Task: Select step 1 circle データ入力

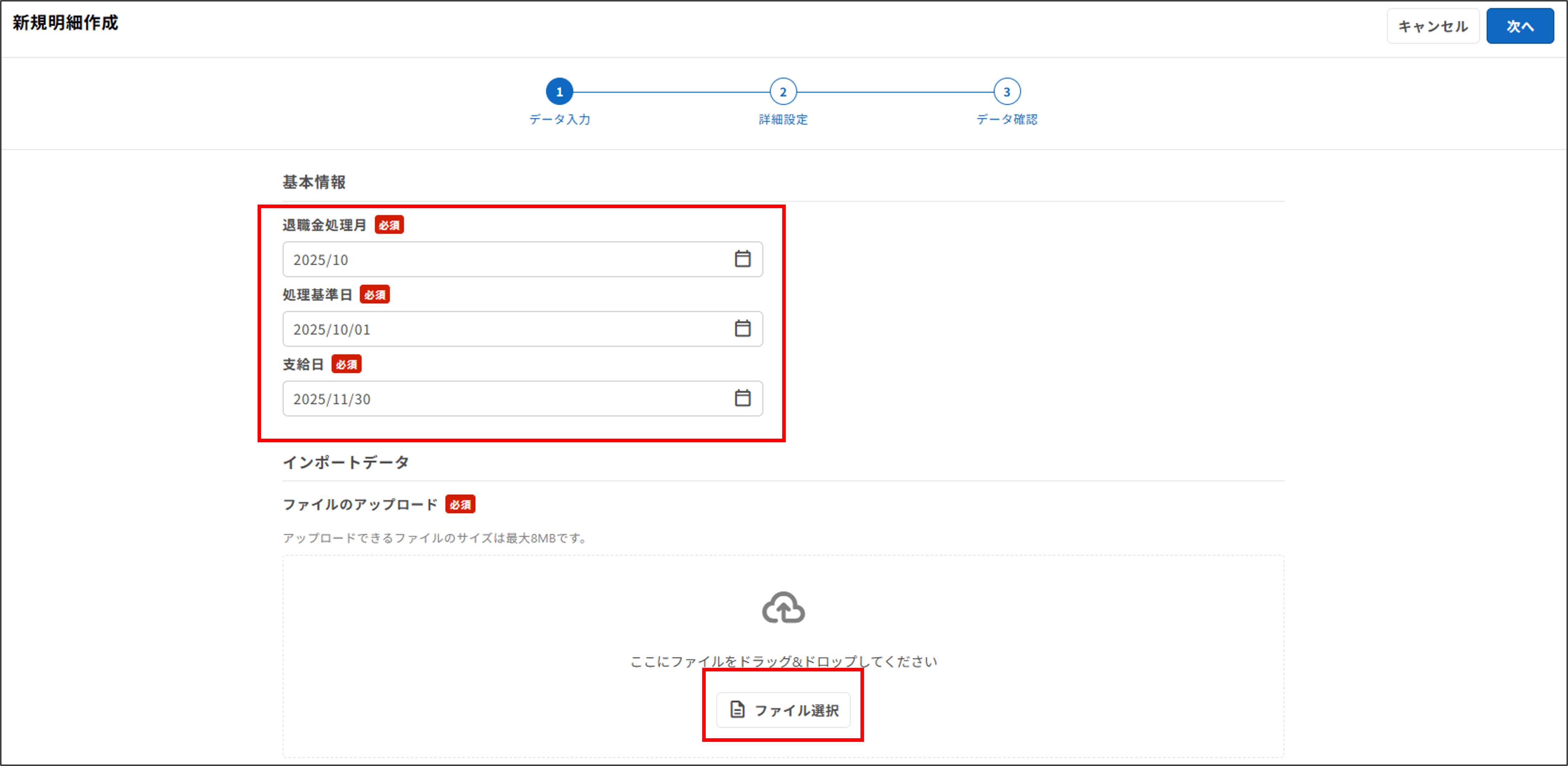Action: [559, 92]
